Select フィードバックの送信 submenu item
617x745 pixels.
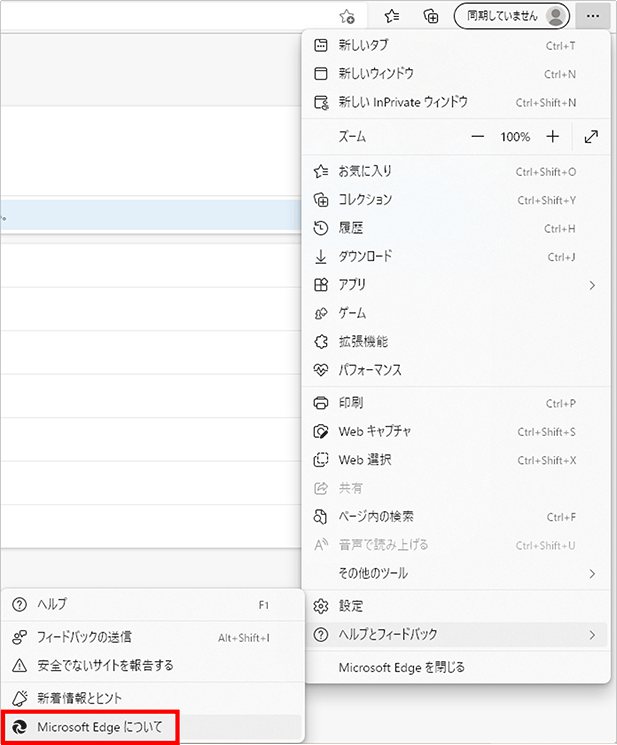(152, 637)
